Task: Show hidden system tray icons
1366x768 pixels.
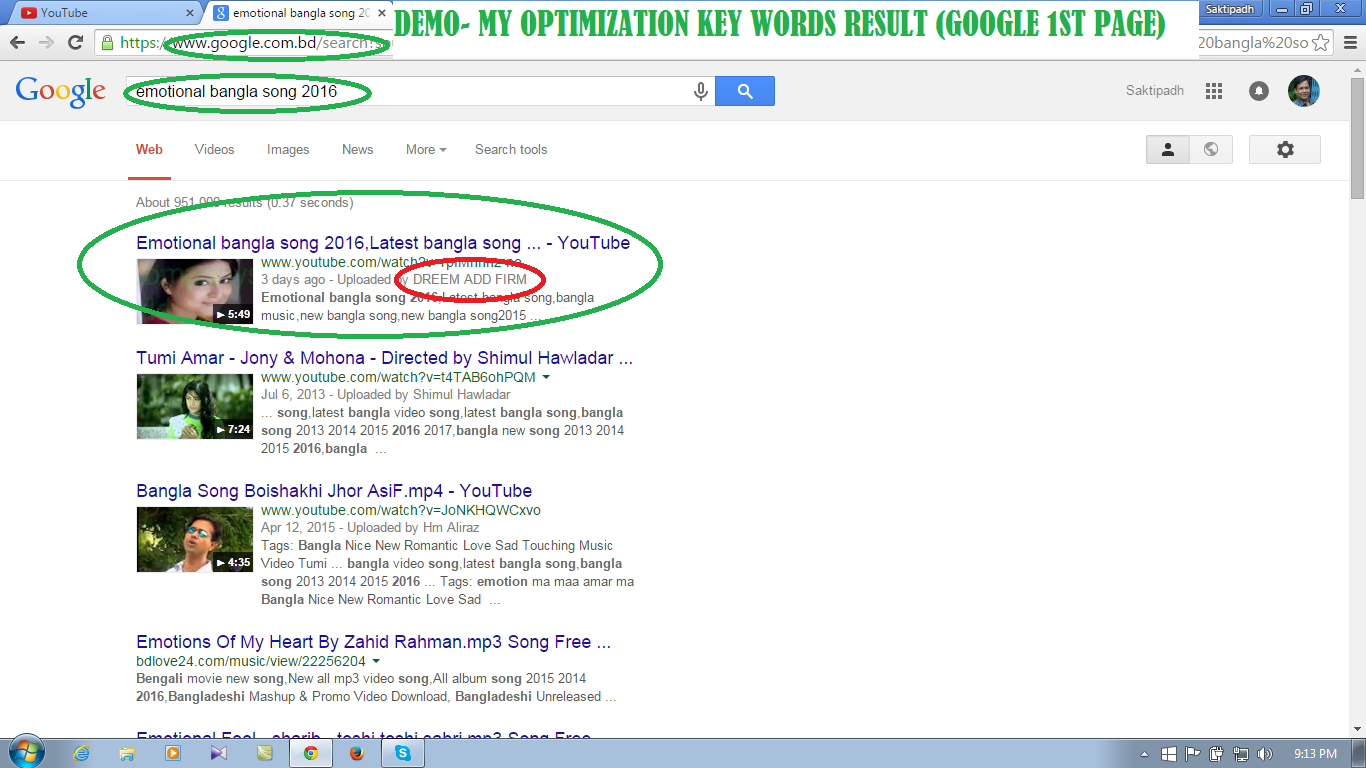Action: (x=1144, y=754)
